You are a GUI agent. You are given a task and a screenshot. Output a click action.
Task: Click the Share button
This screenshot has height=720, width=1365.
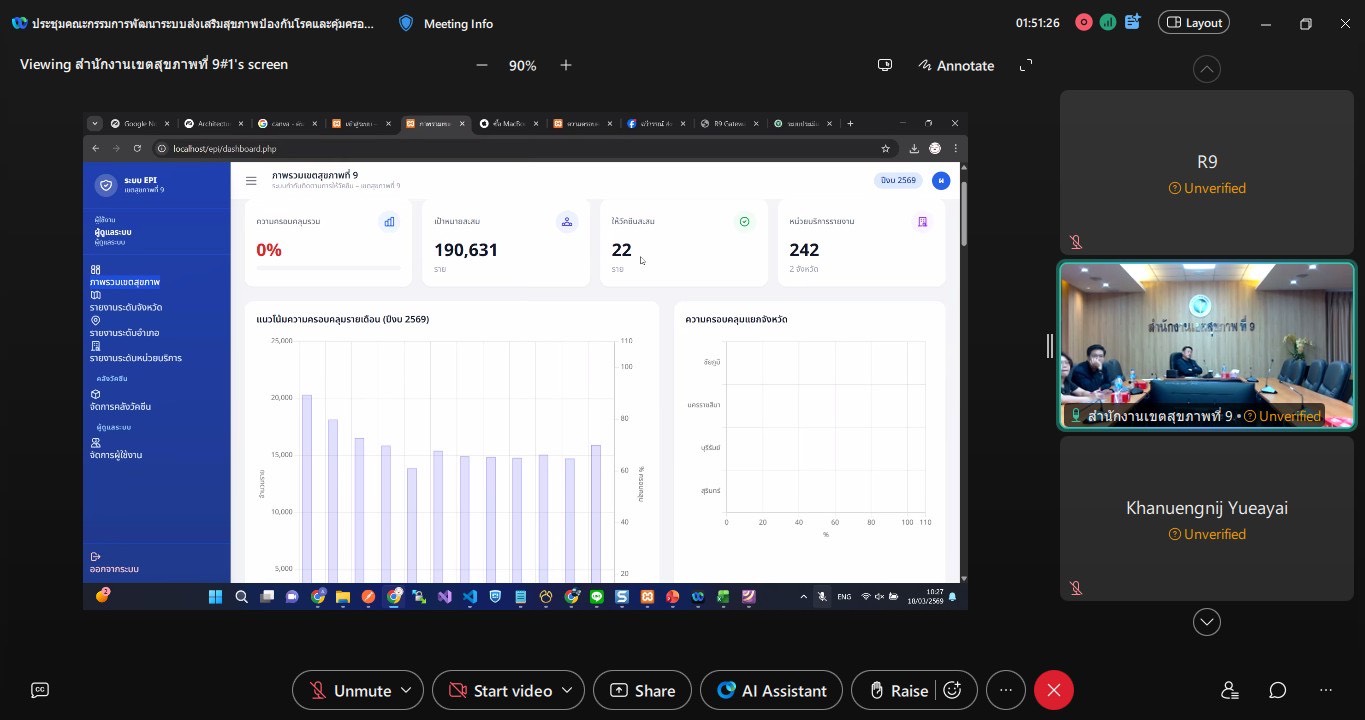(642, 690)
